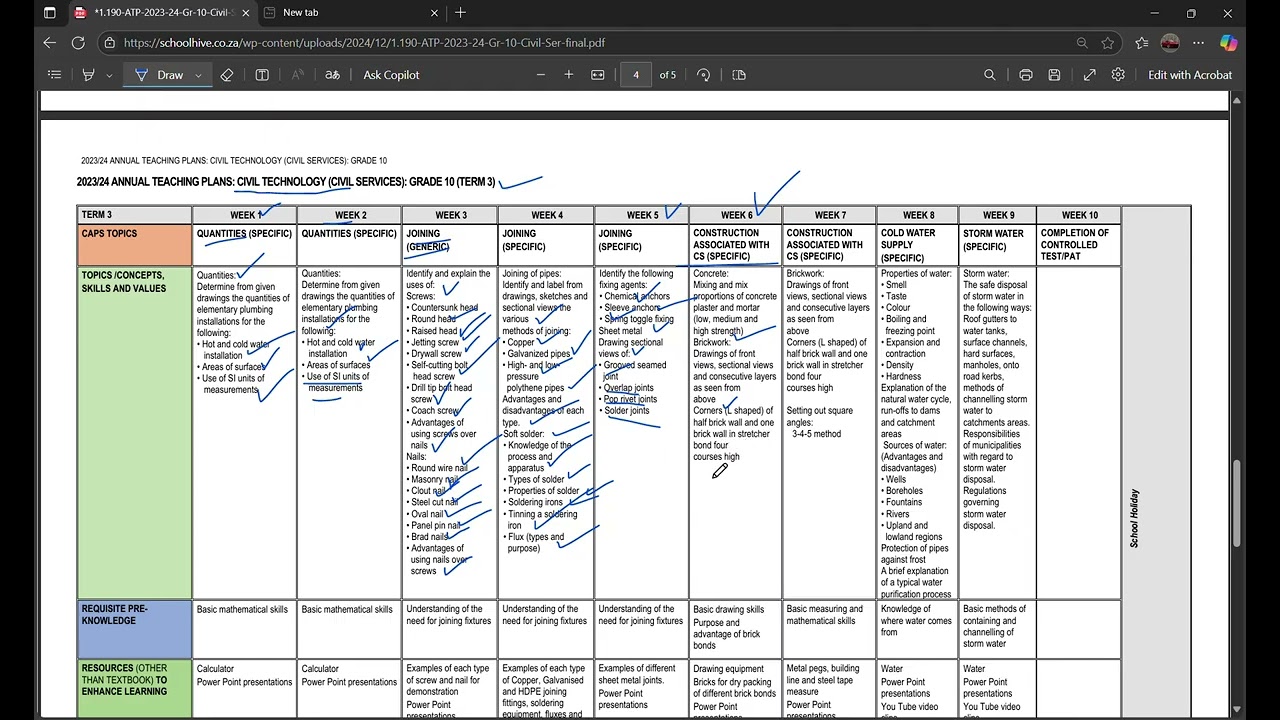Expand Highlight tool options dropdown
The image size is (1280, 720).
[x=108, y=75]
